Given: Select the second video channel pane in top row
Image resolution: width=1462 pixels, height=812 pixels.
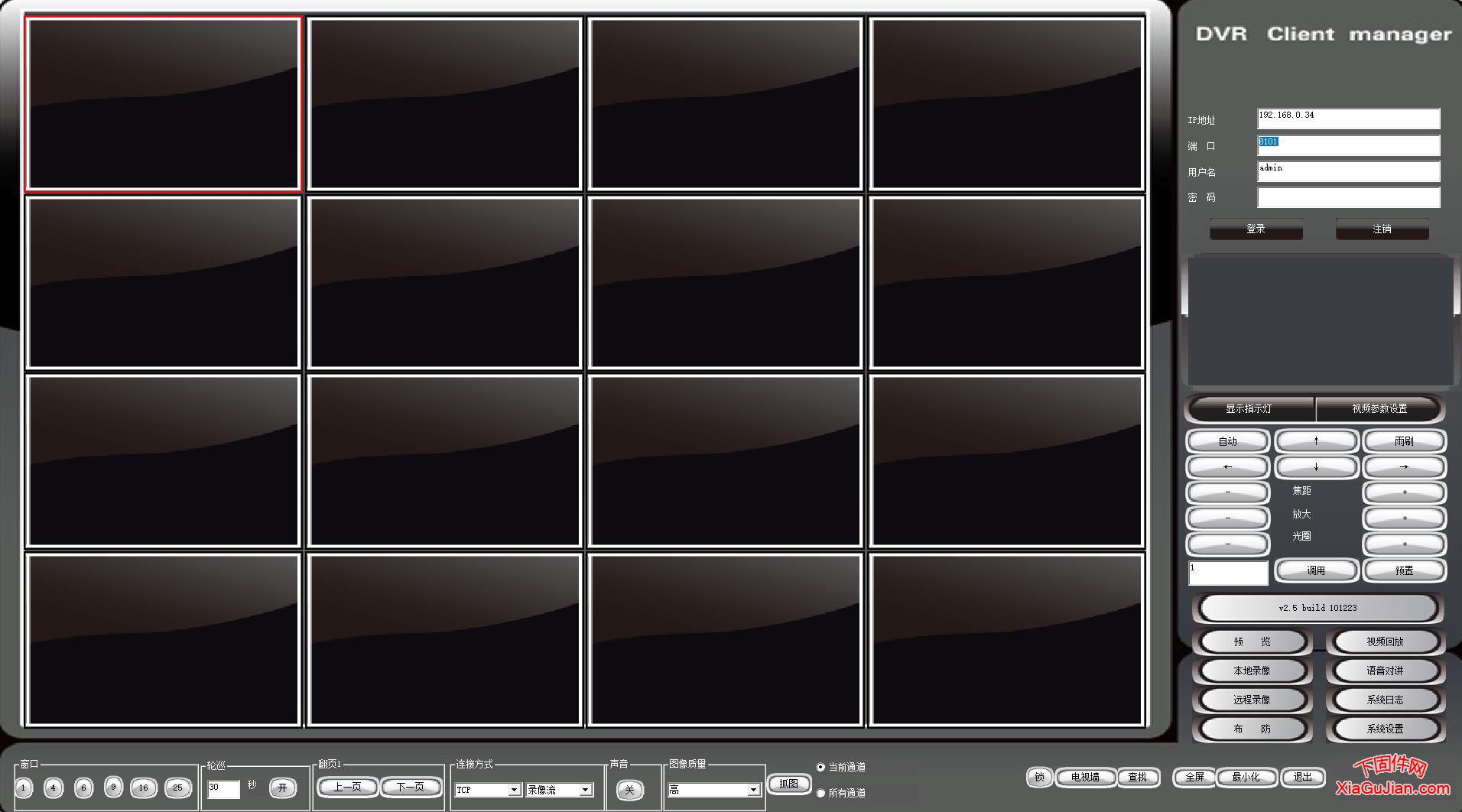Looking at the screenshot, I should tap(444, 104).
